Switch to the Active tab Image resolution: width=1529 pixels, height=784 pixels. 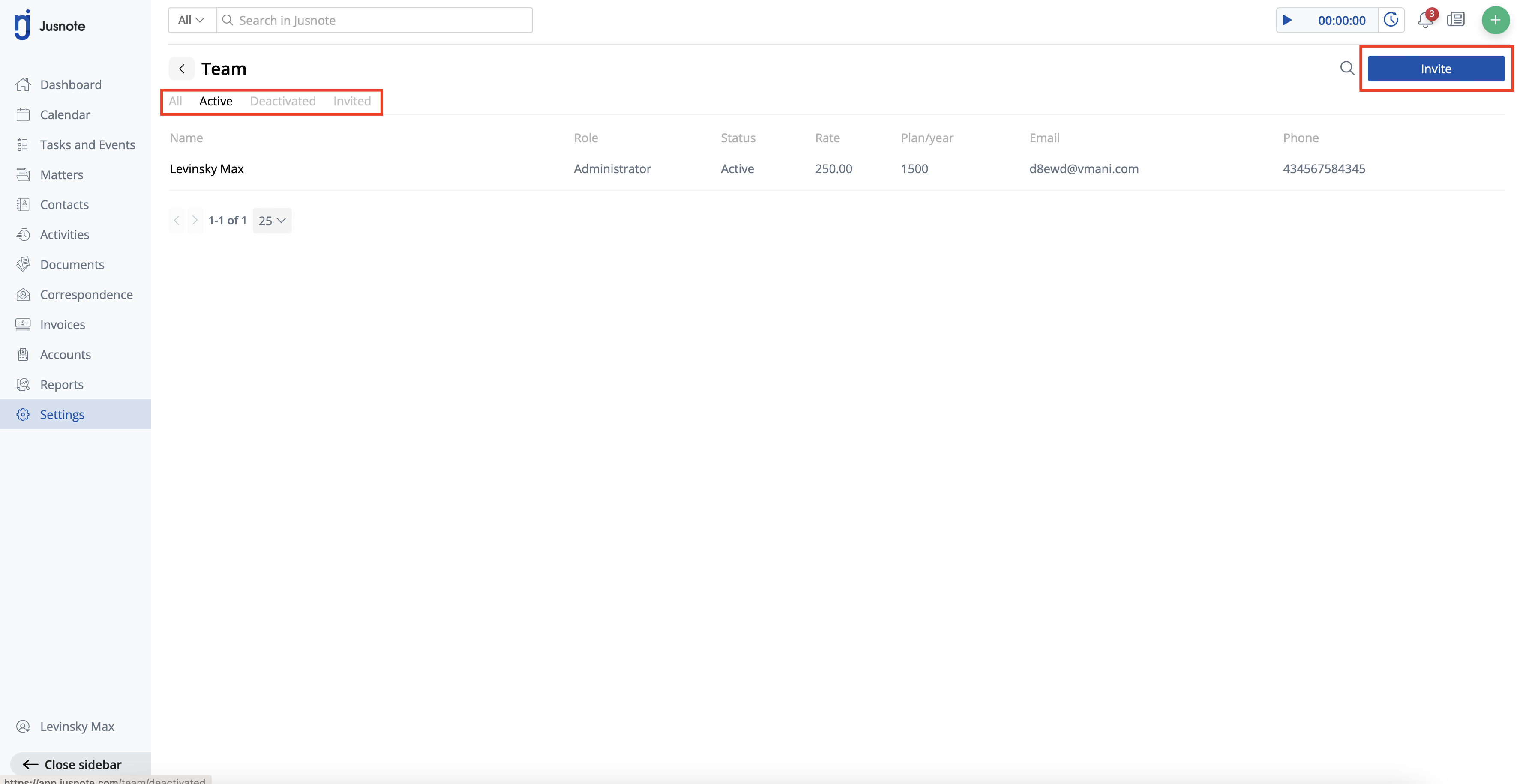tap(216, 101)
